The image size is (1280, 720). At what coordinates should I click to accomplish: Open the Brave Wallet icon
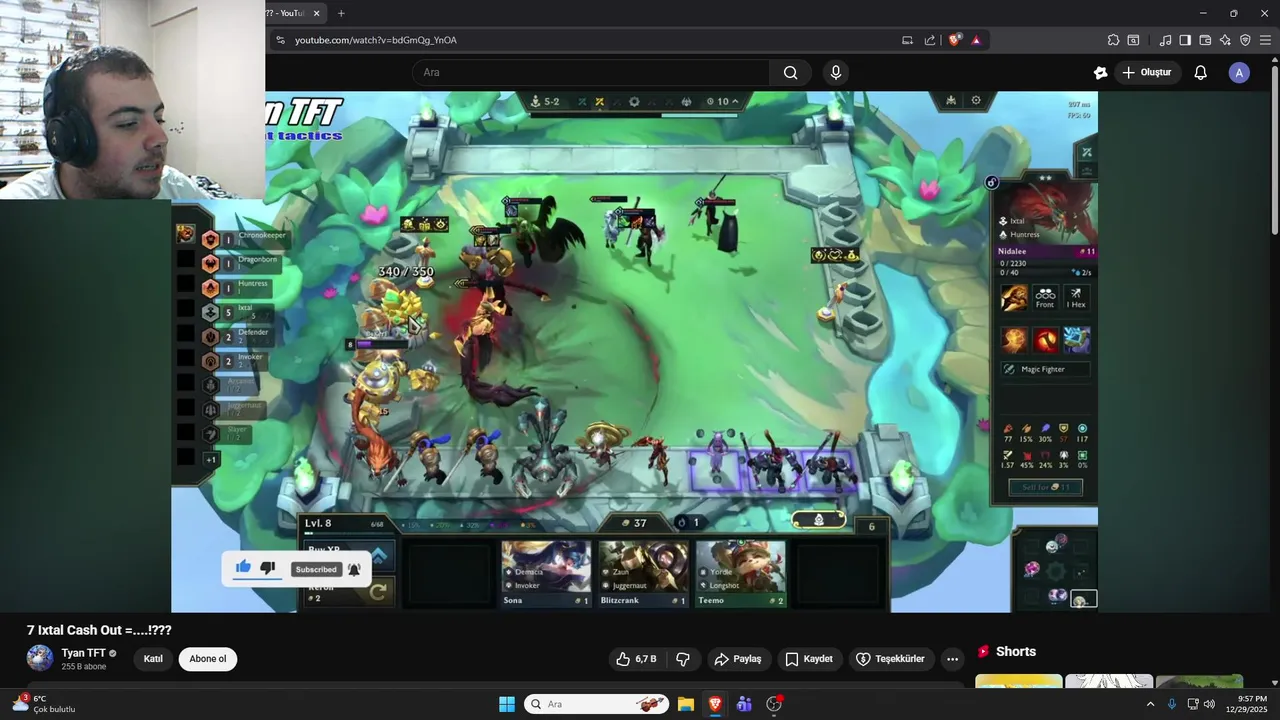pyautogui.click(x=1205, y=40)
